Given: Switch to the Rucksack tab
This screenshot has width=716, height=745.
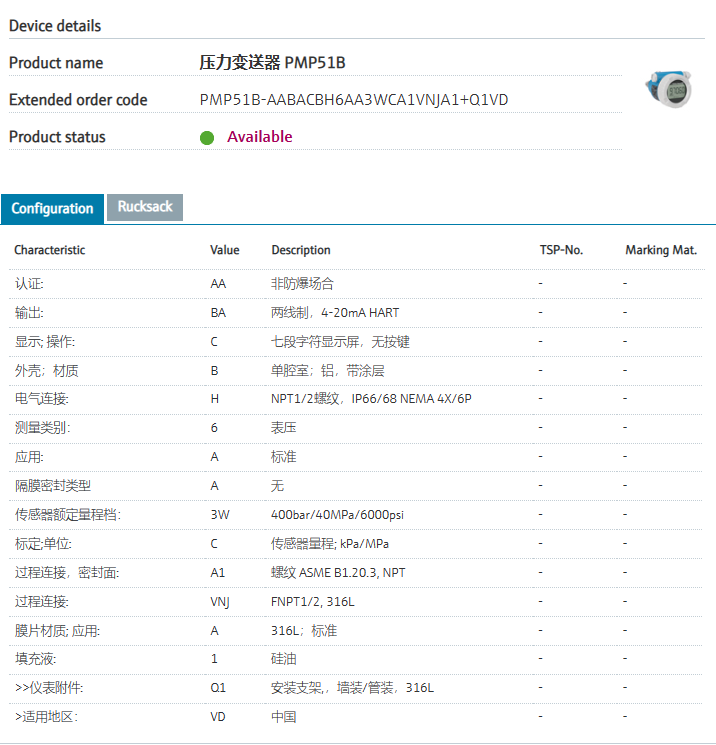Looking at the screenshot, I should (145, 207).
